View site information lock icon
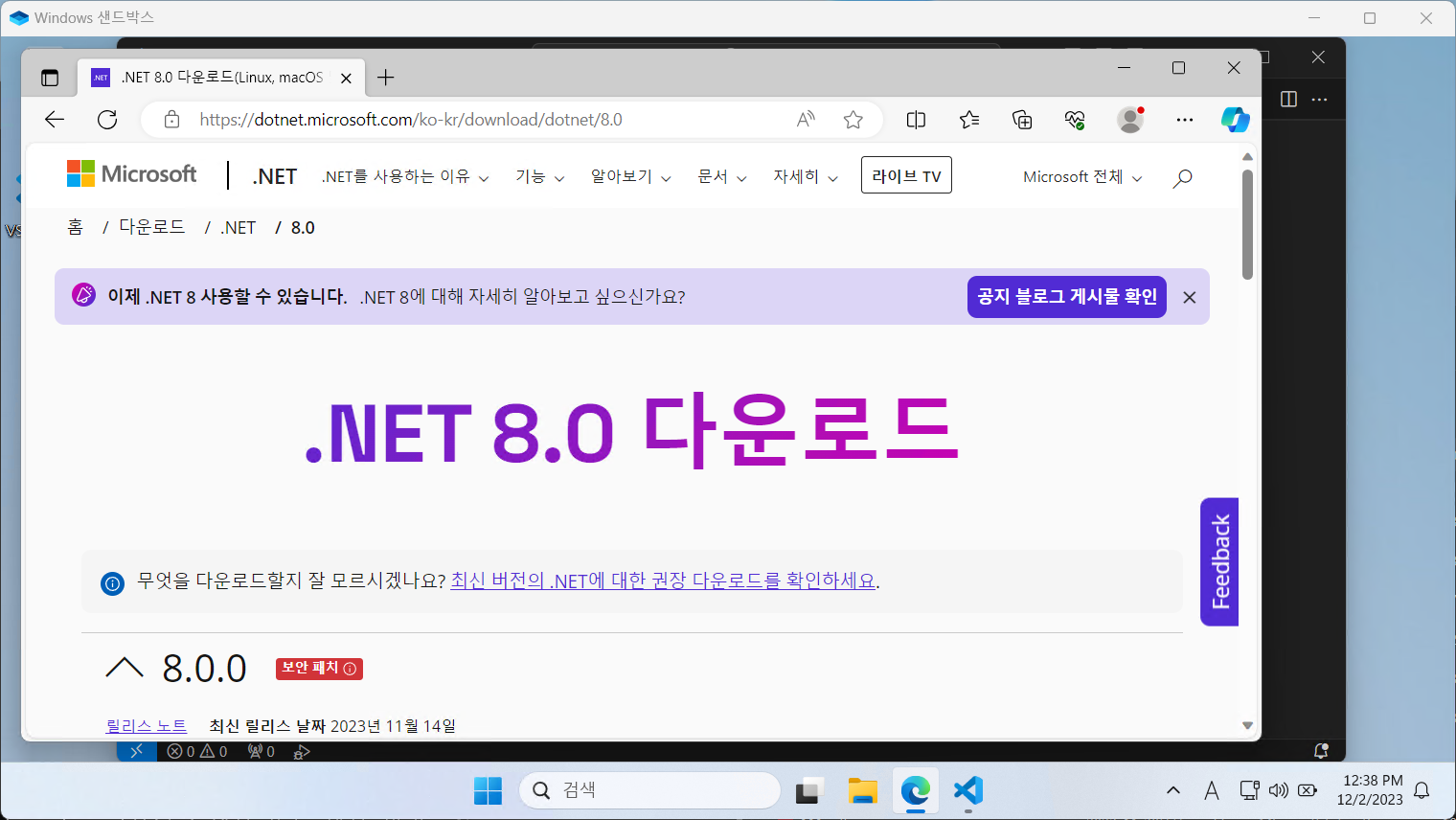This screenshot has height=820, width=1456. (171, 120)
